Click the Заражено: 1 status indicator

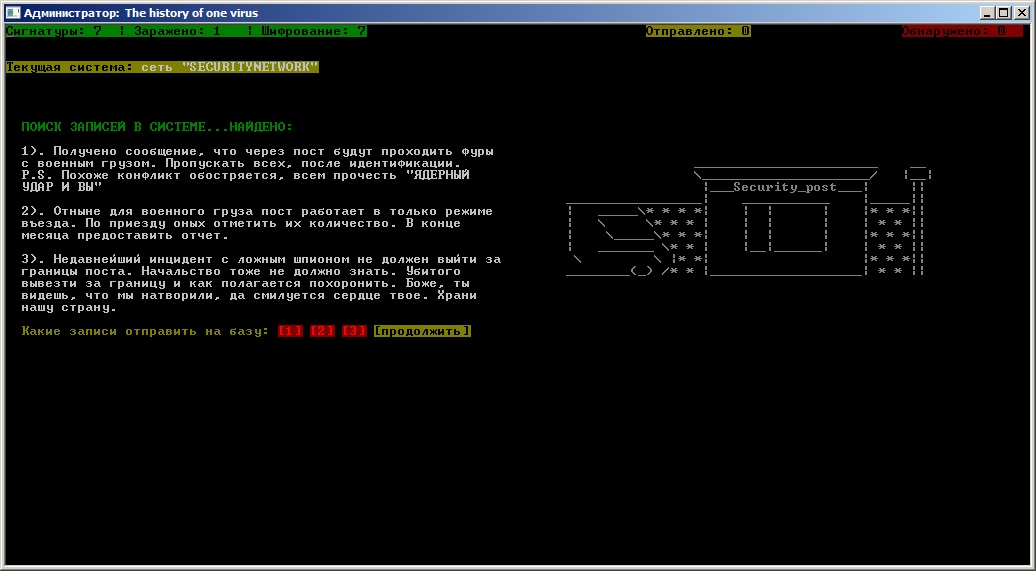point(178,31)
